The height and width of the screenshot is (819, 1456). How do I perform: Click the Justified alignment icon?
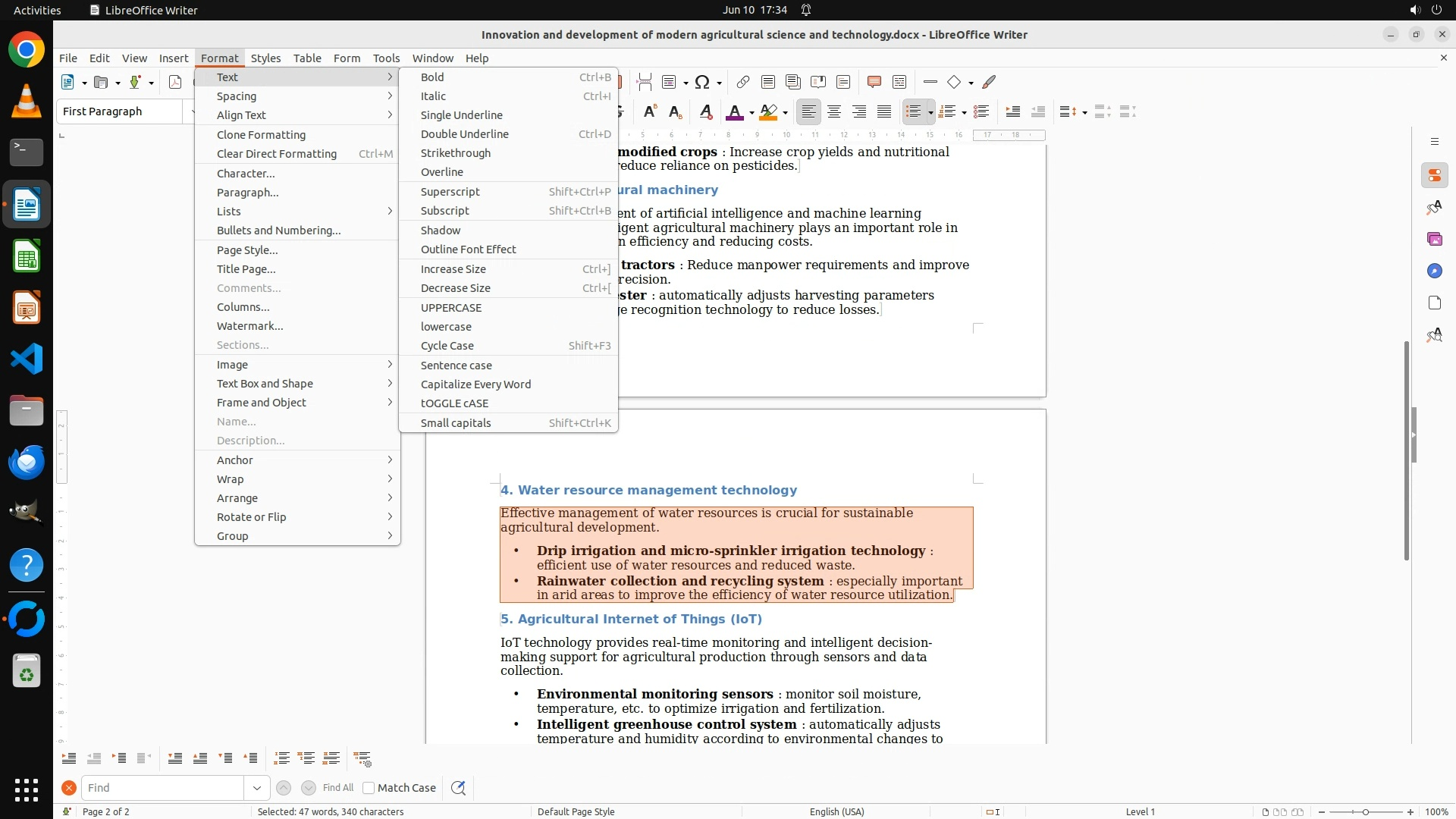point(884,112)
